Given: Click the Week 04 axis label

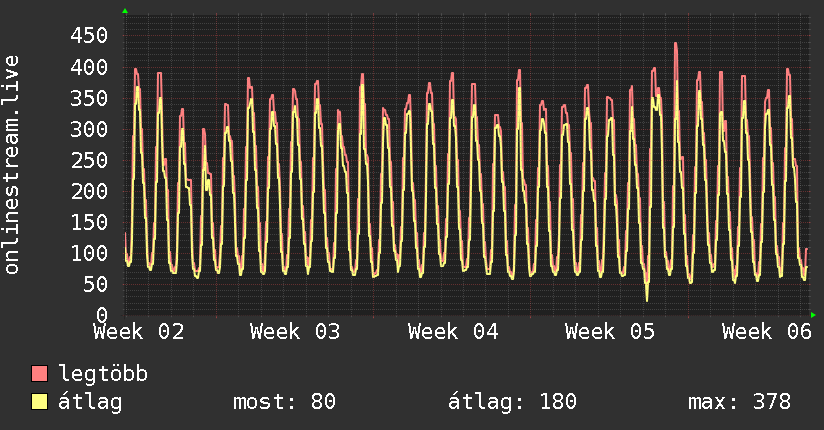Looking at the screenshot, I should click(x=453, y=332).
